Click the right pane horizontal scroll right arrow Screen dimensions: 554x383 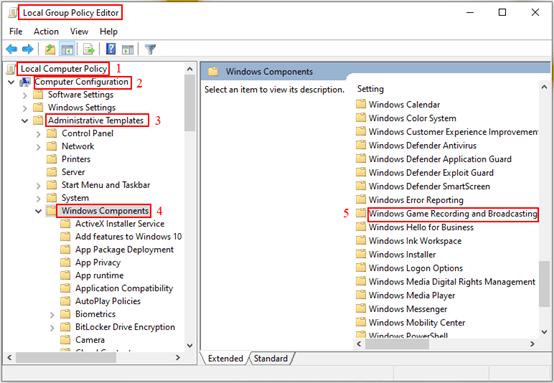(532, 344)
